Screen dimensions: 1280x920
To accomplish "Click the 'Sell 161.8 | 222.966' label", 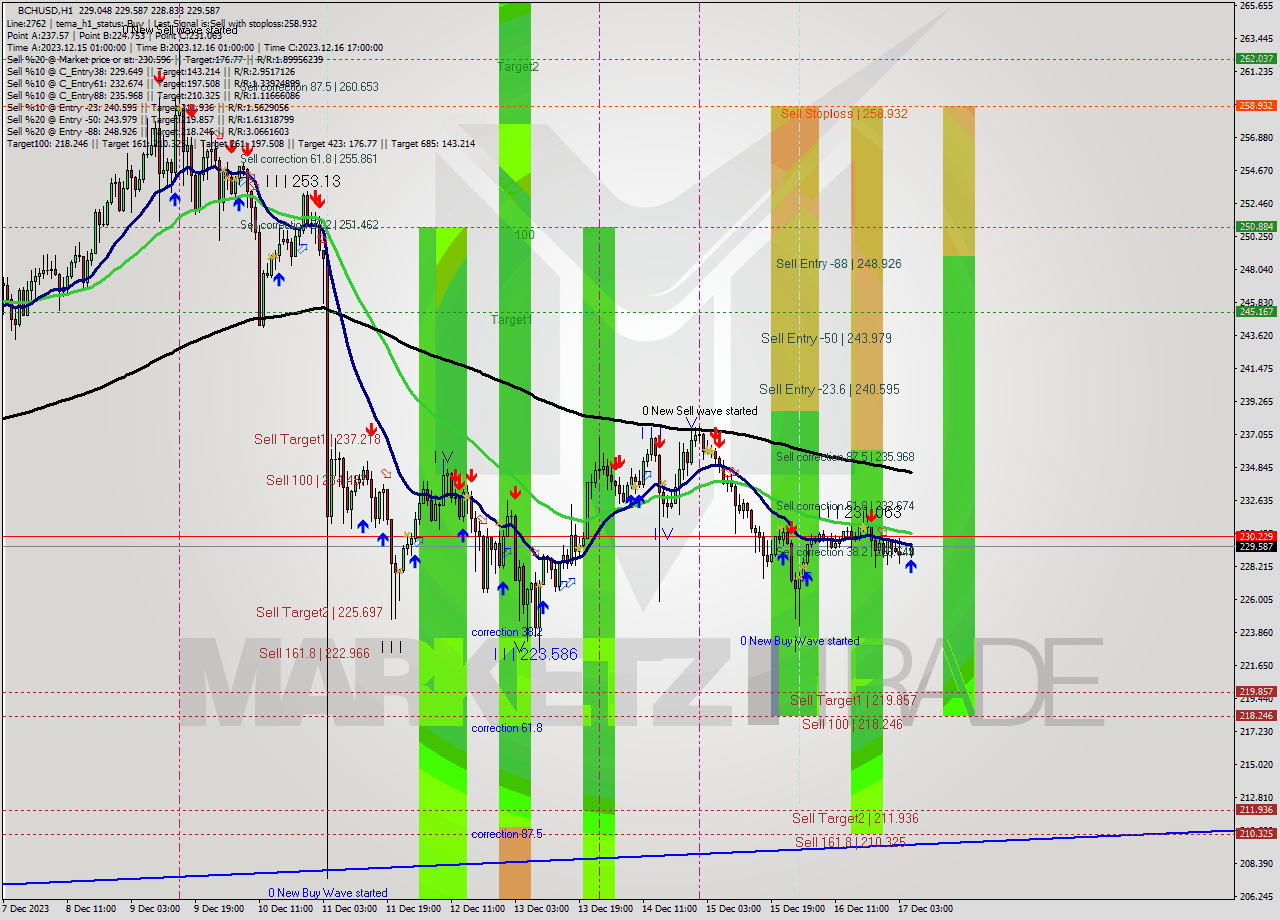I will point(314,654).
